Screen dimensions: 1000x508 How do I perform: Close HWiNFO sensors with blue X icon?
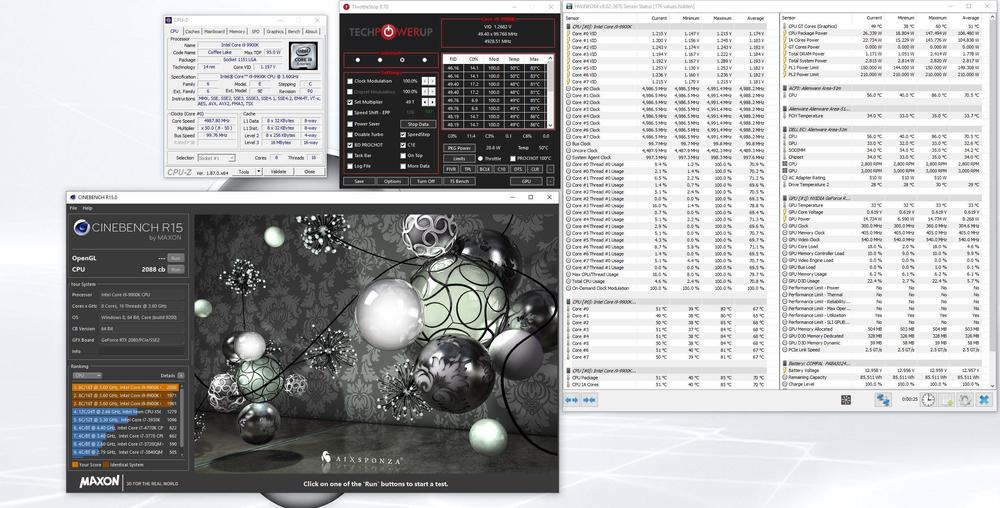tap(983, 398)
